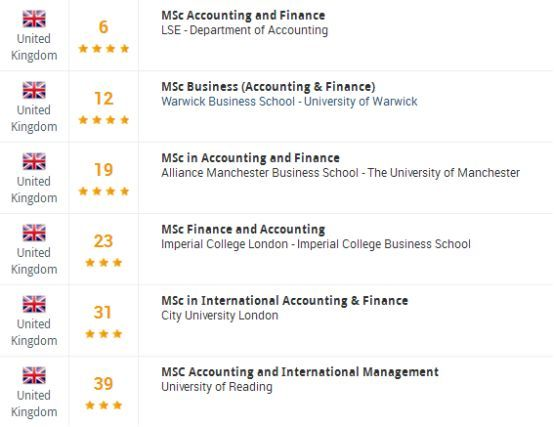Open MSc in Accounting and Finance program
554x427 pixels.
pyautogui.click(x=251, y=158)
